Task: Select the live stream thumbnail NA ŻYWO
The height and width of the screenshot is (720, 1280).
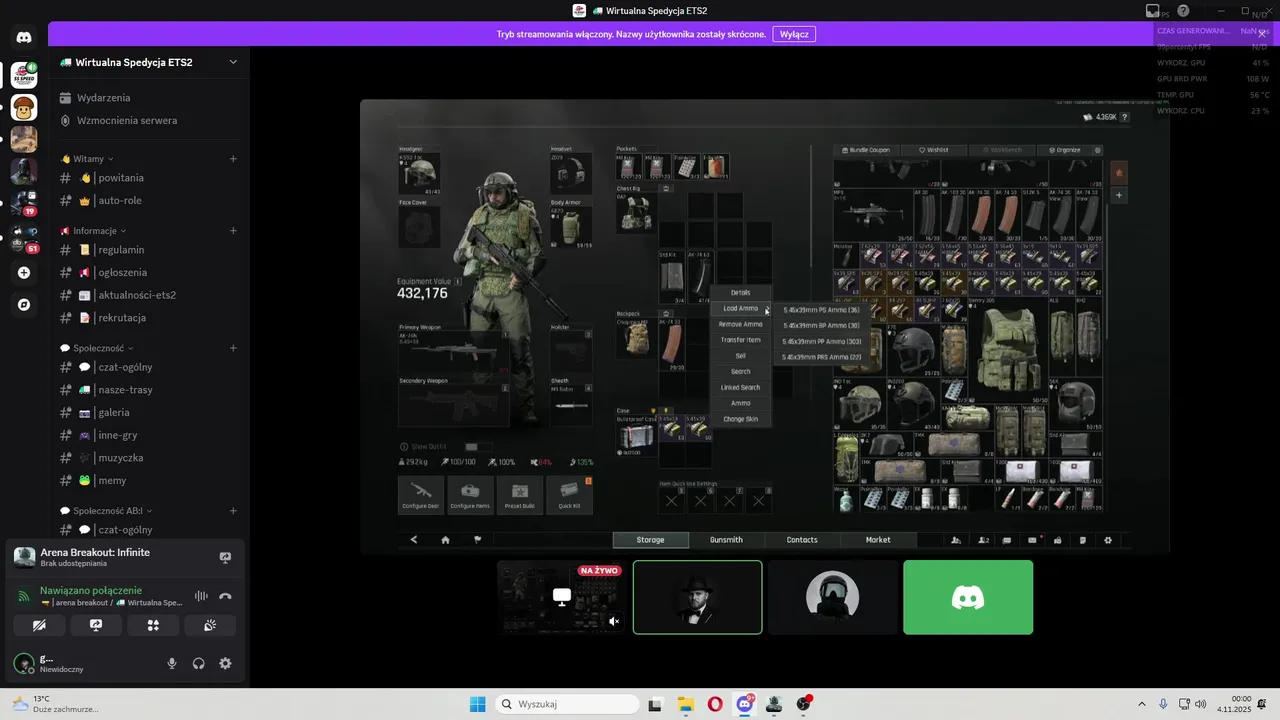Action: pos(562,597)
